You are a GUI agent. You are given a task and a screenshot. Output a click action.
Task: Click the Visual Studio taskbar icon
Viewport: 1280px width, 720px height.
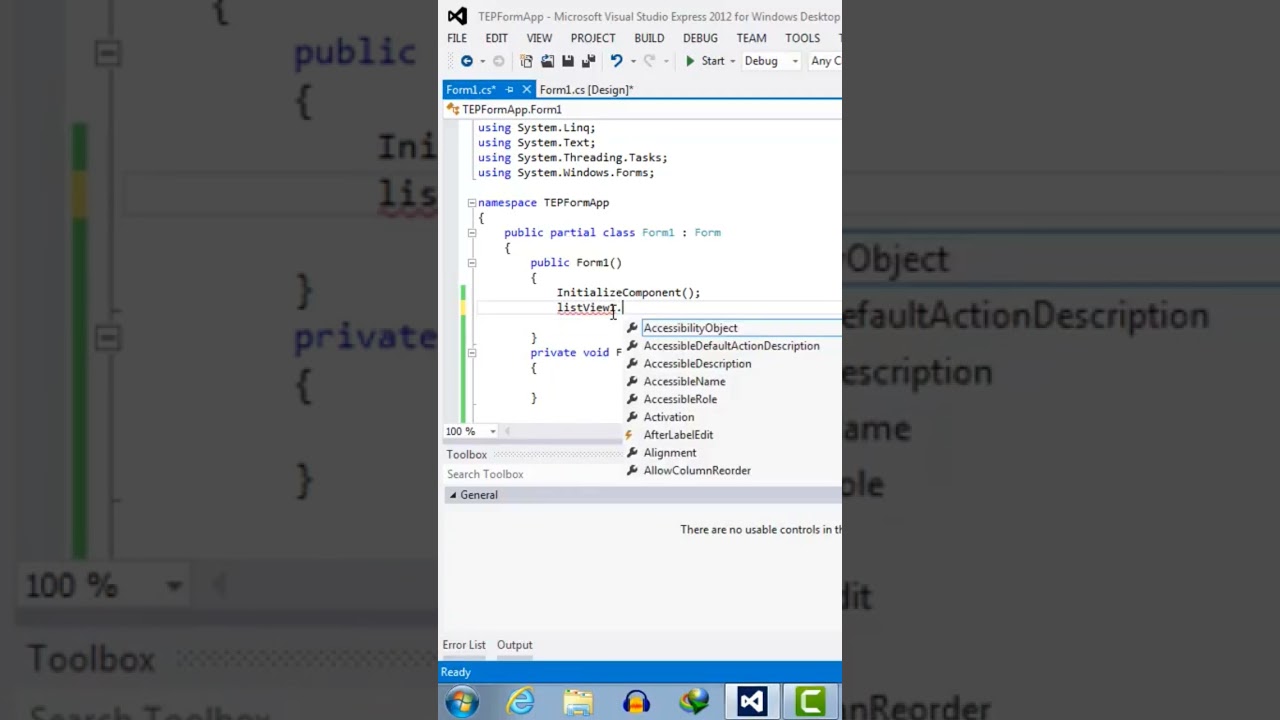click(752, 702)
